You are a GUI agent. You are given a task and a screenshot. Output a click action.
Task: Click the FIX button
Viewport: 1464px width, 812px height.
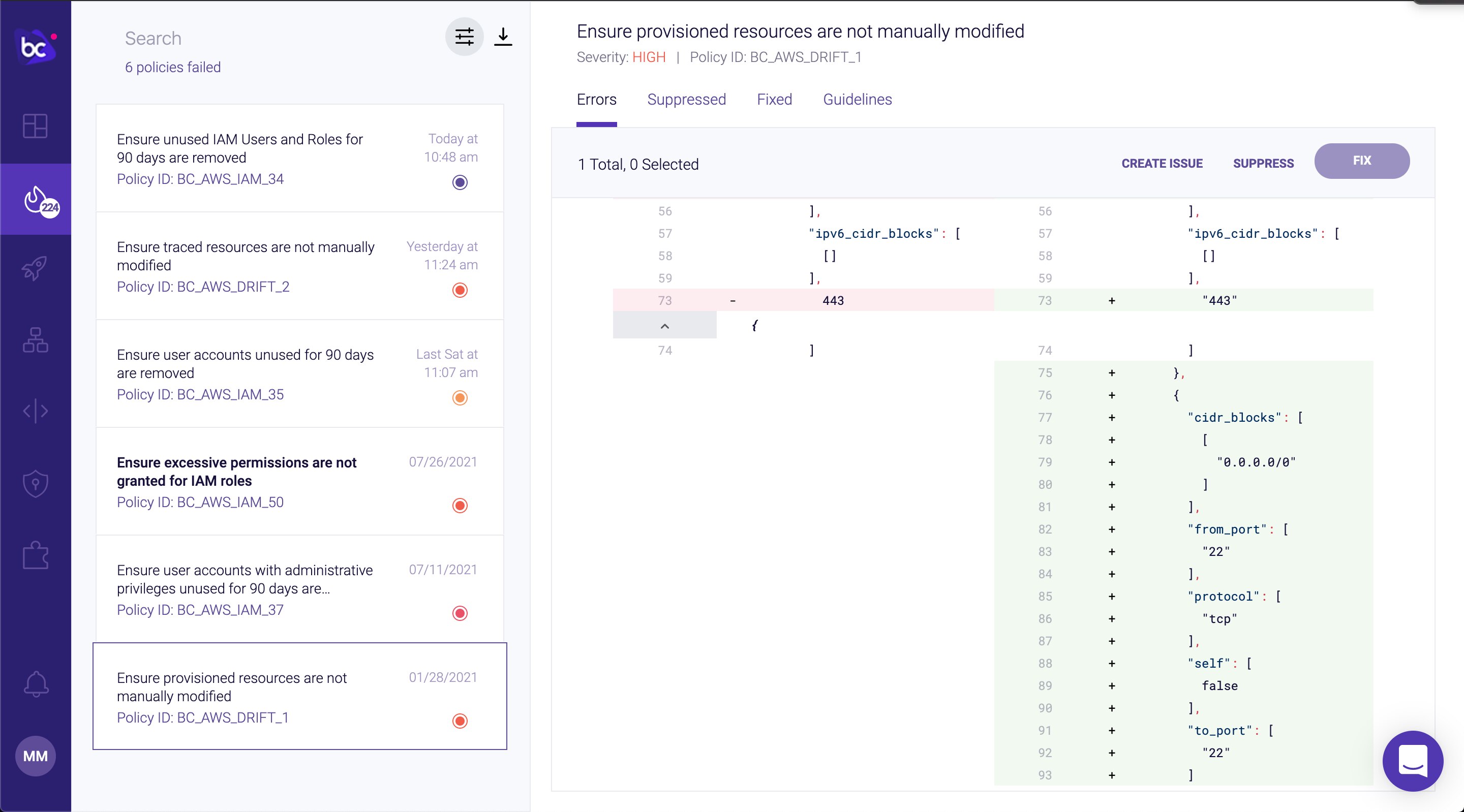point(1361,161)
